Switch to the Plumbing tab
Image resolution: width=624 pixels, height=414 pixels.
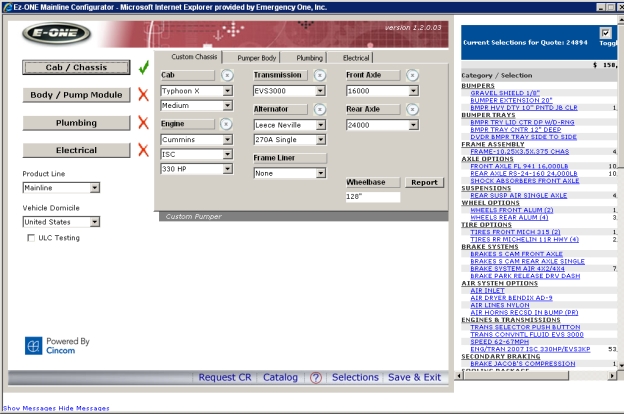[x=309, y=58]
